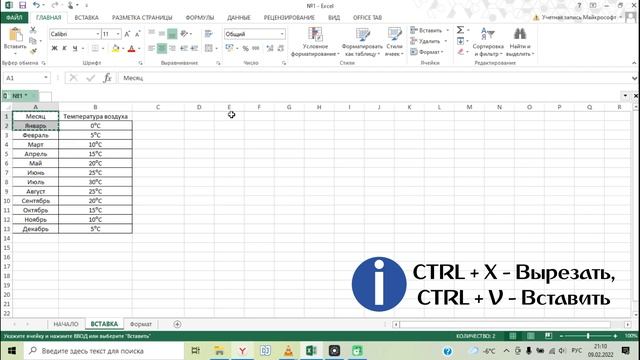Click the Wrap Text icon

point(209,34)
